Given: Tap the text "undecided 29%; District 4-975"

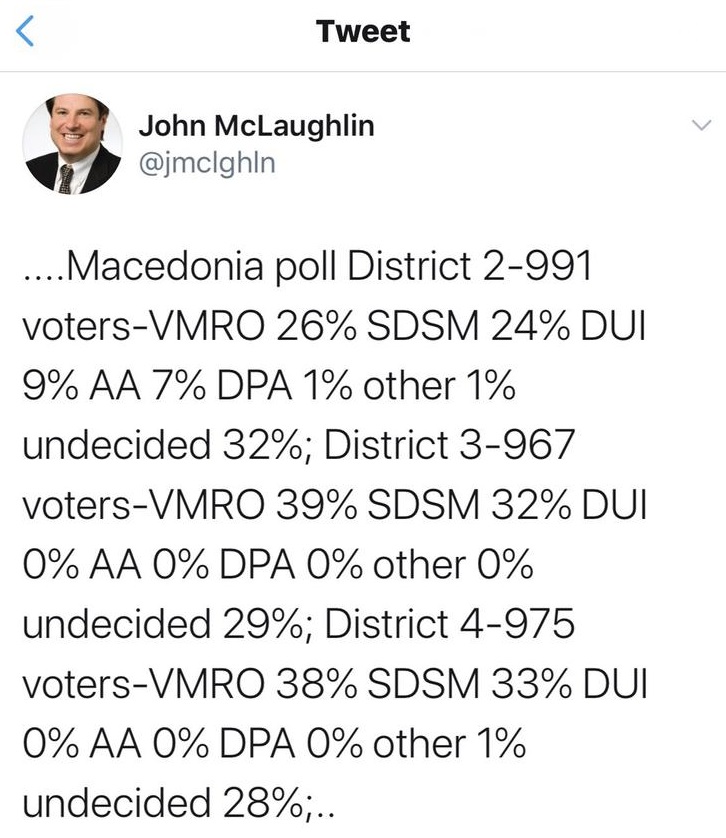Looking at the screenshot, I should click(298, 624).
